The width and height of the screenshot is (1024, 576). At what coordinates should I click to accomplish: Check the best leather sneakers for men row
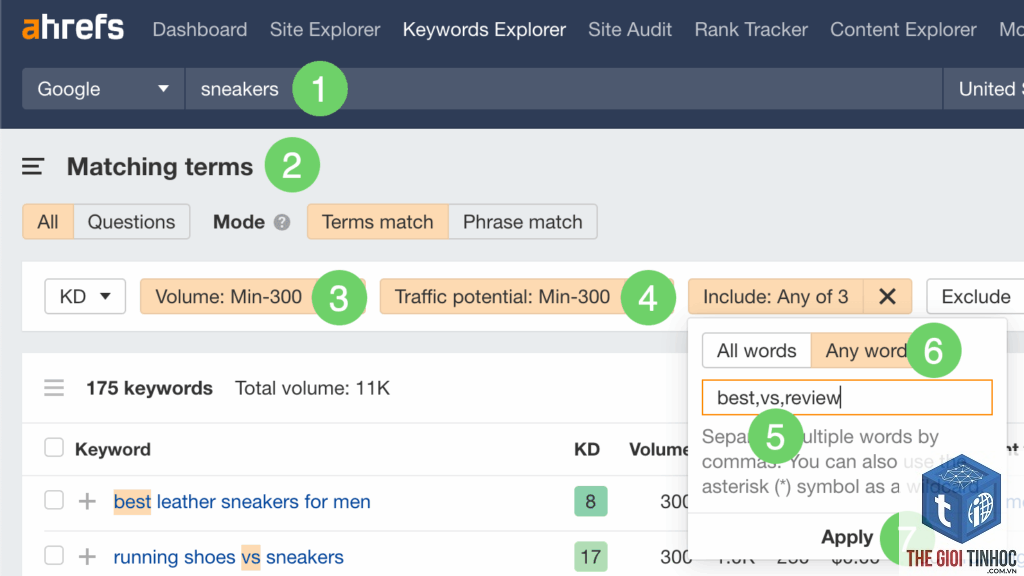54,500
